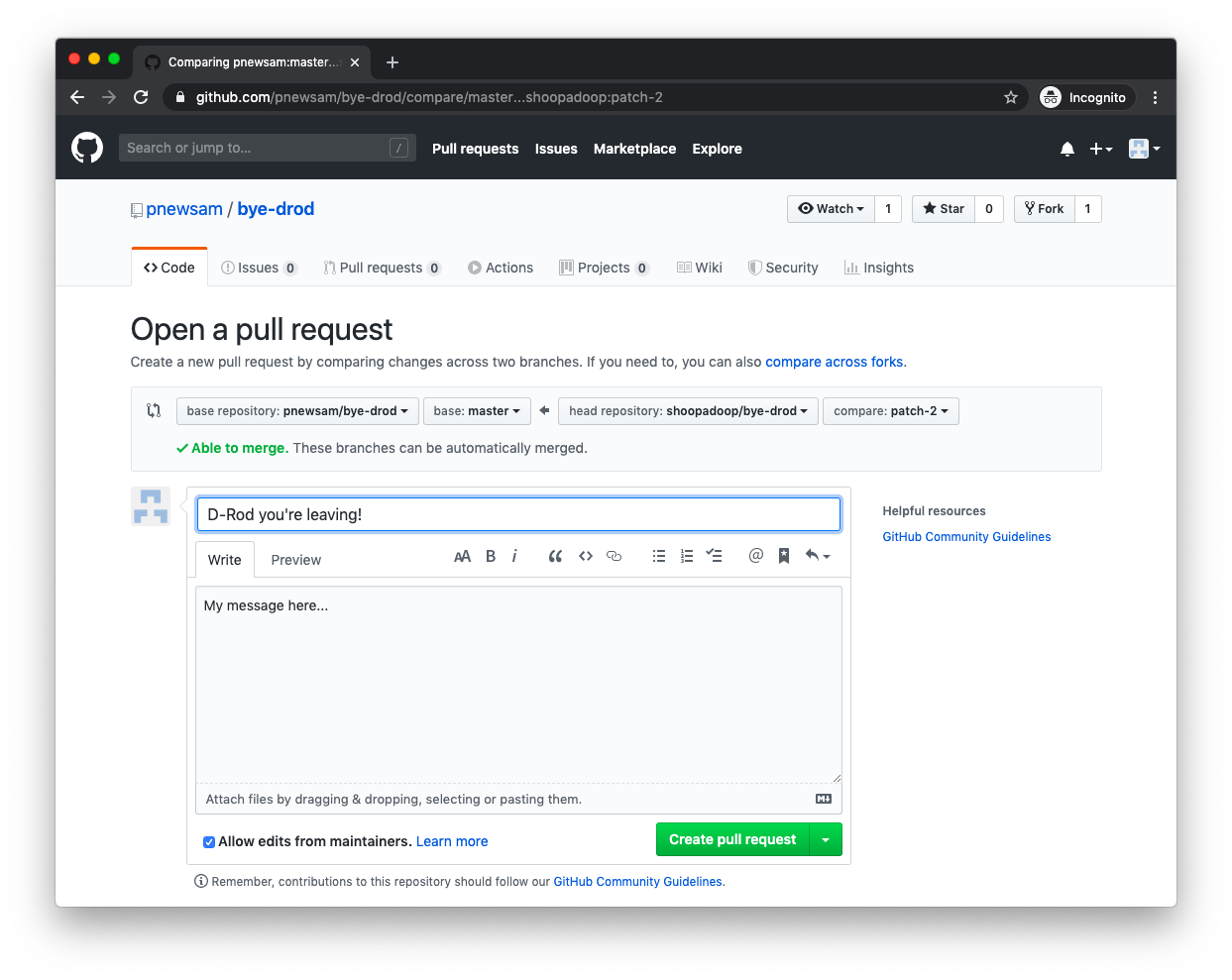Reload the browser page
The height and width of the screenshot is (980, 1232).
click(141, 97)
